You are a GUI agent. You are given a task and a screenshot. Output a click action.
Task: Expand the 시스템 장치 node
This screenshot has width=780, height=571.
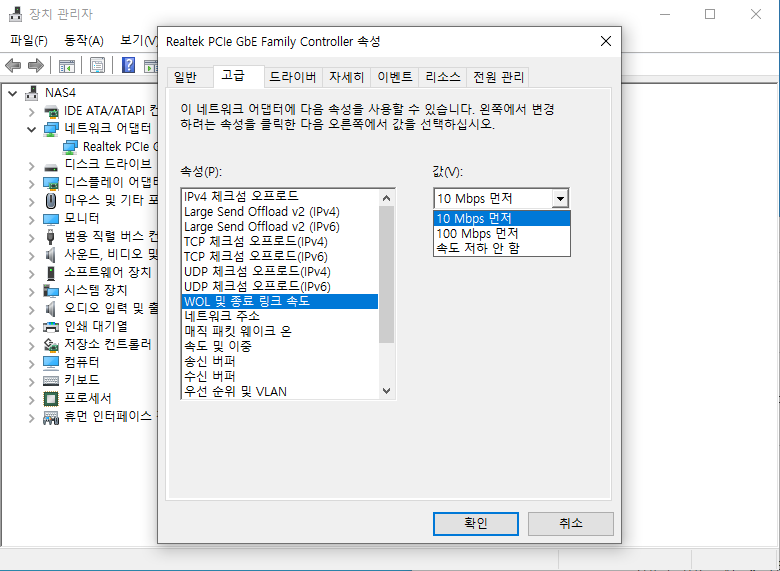[x=32, y=291]
